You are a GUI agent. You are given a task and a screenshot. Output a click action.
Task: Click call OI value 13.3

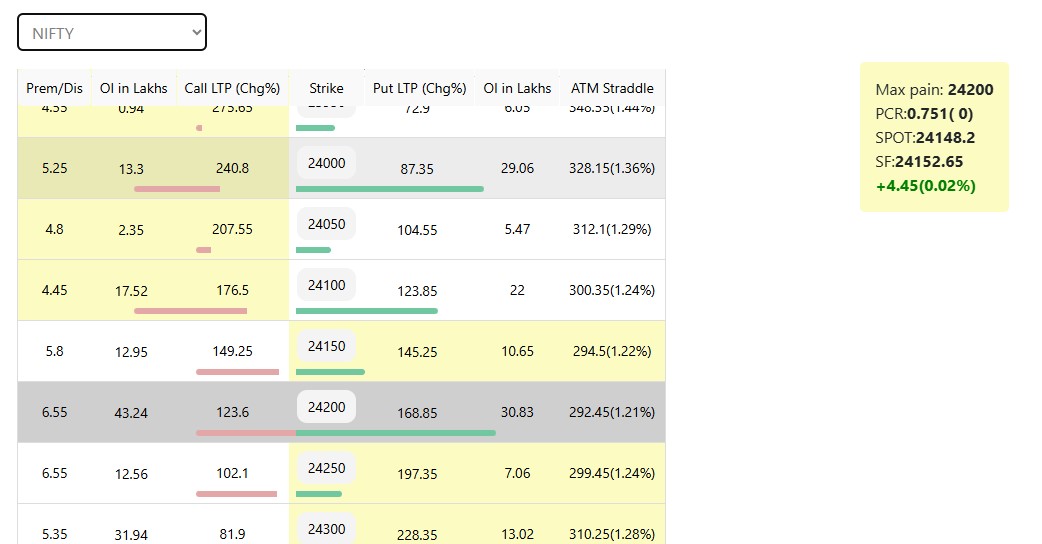(x=131, y=169)
